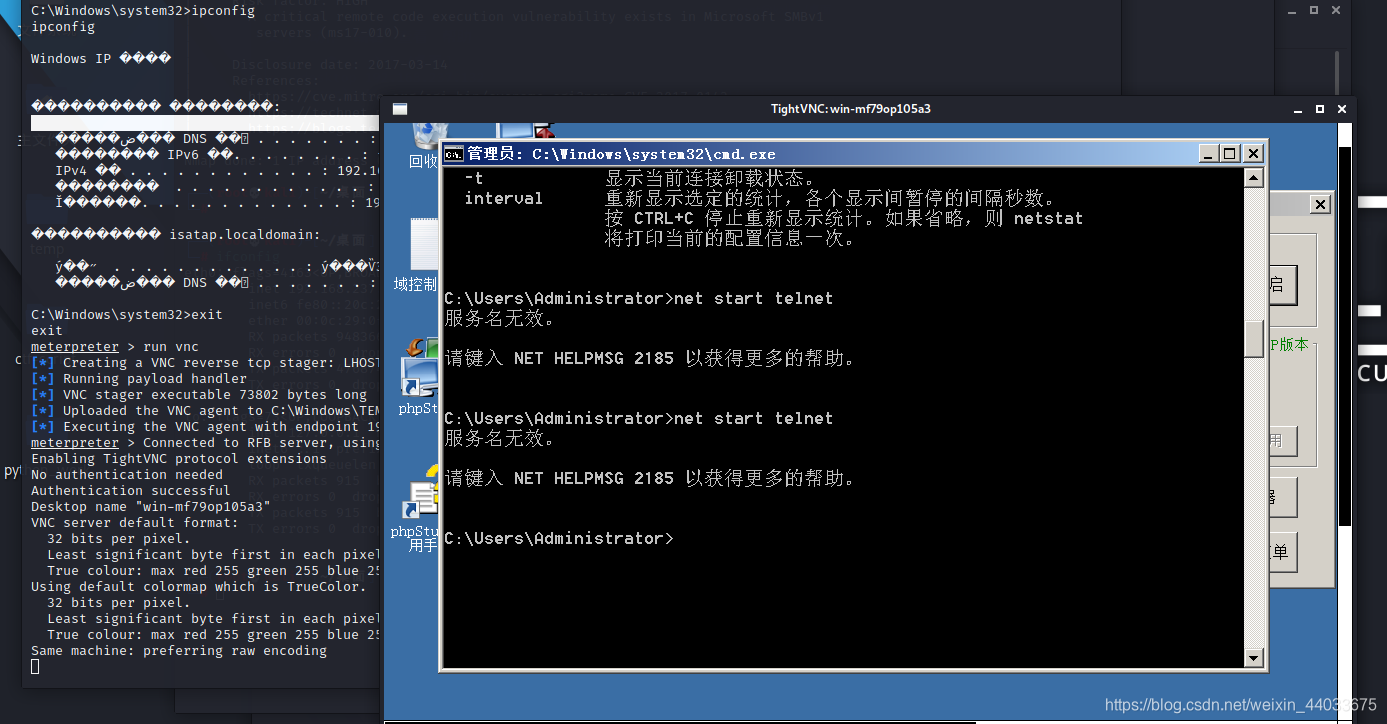
Task: Click 'Using default colormap which is TrueColor.'
Action: pos(199,587)
